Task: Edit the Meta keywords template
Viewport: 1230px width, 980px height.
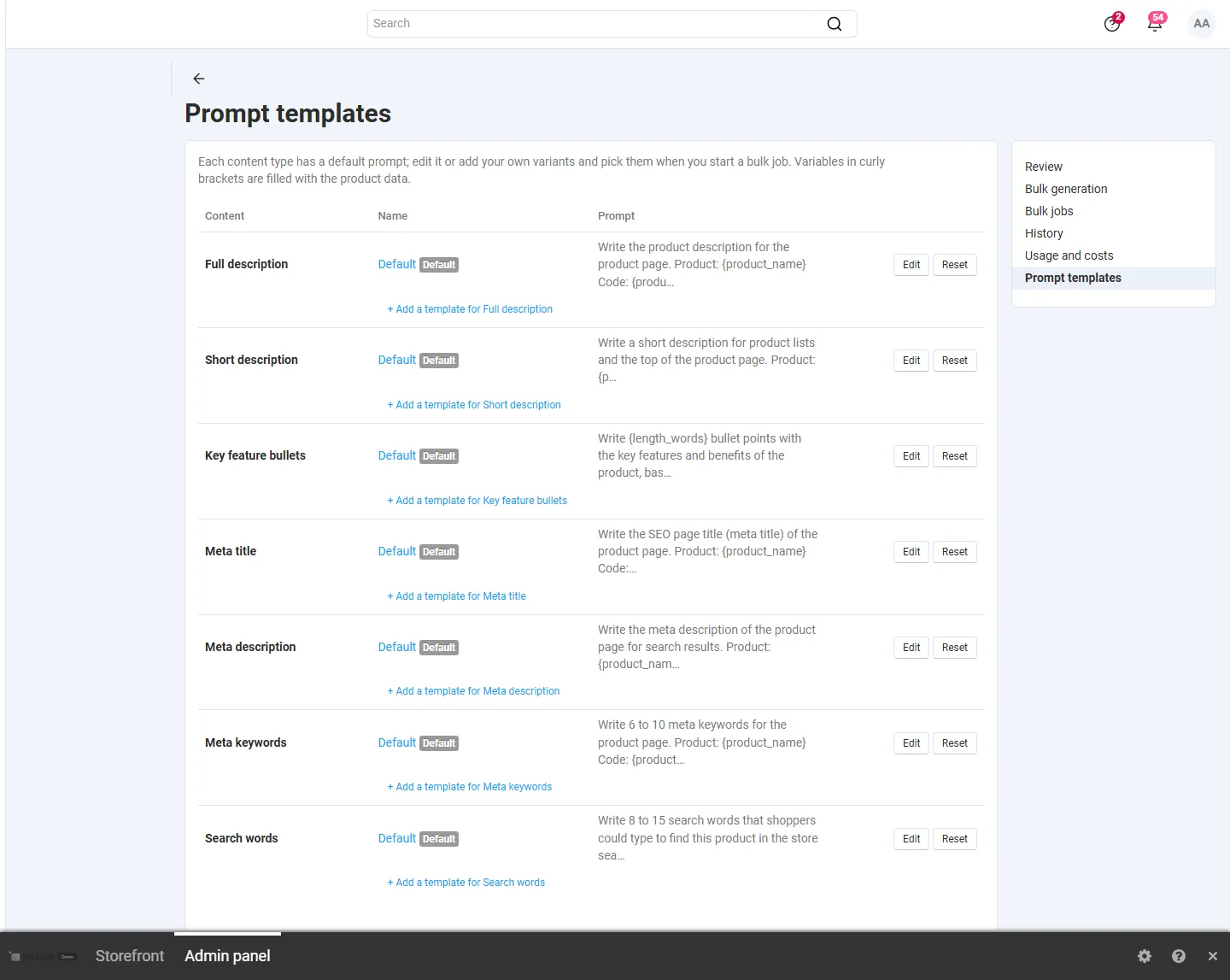Action: [911, 743]
